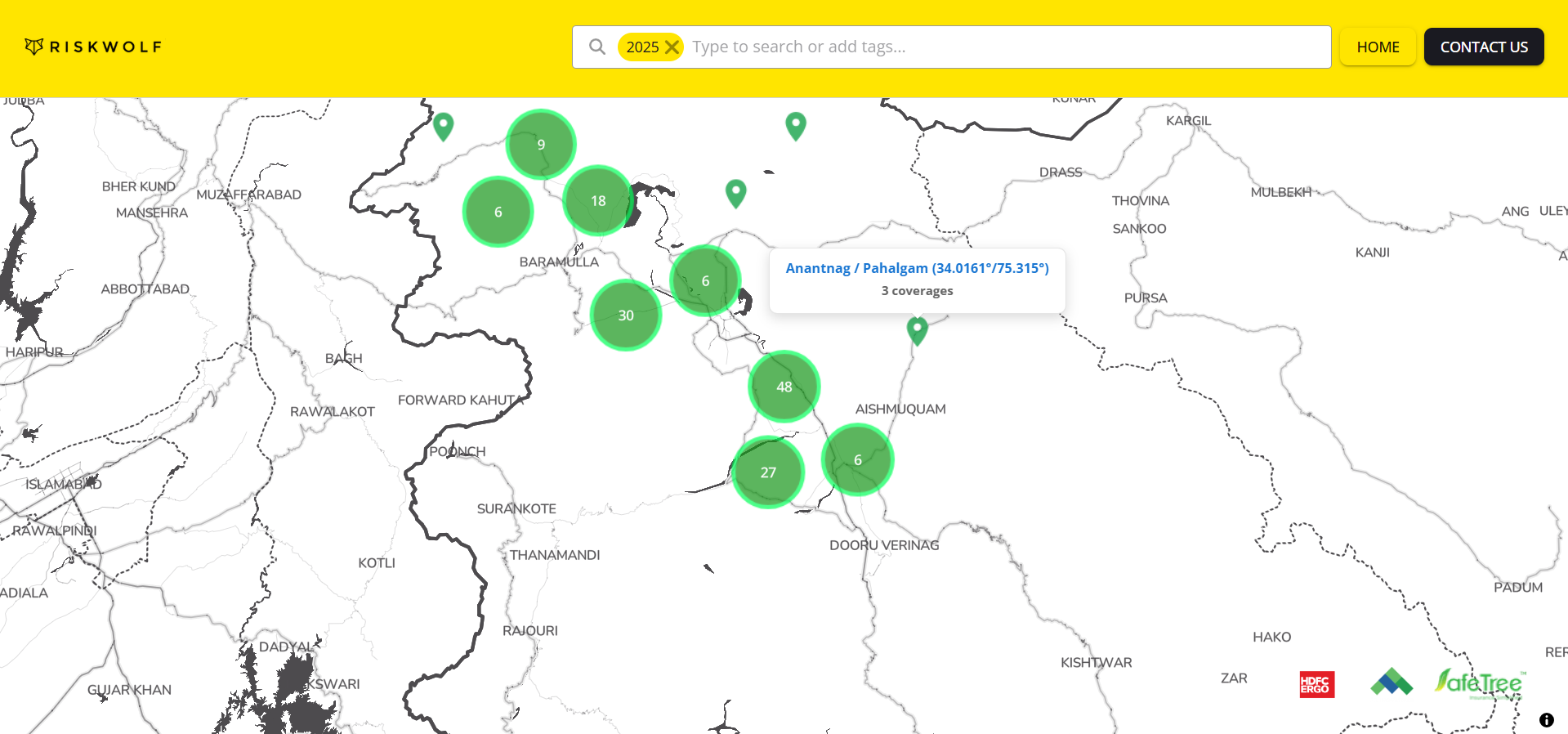1568x734 pixels.
Task: Click the SafeTree logo
Action: click(x=1479, y=683)
